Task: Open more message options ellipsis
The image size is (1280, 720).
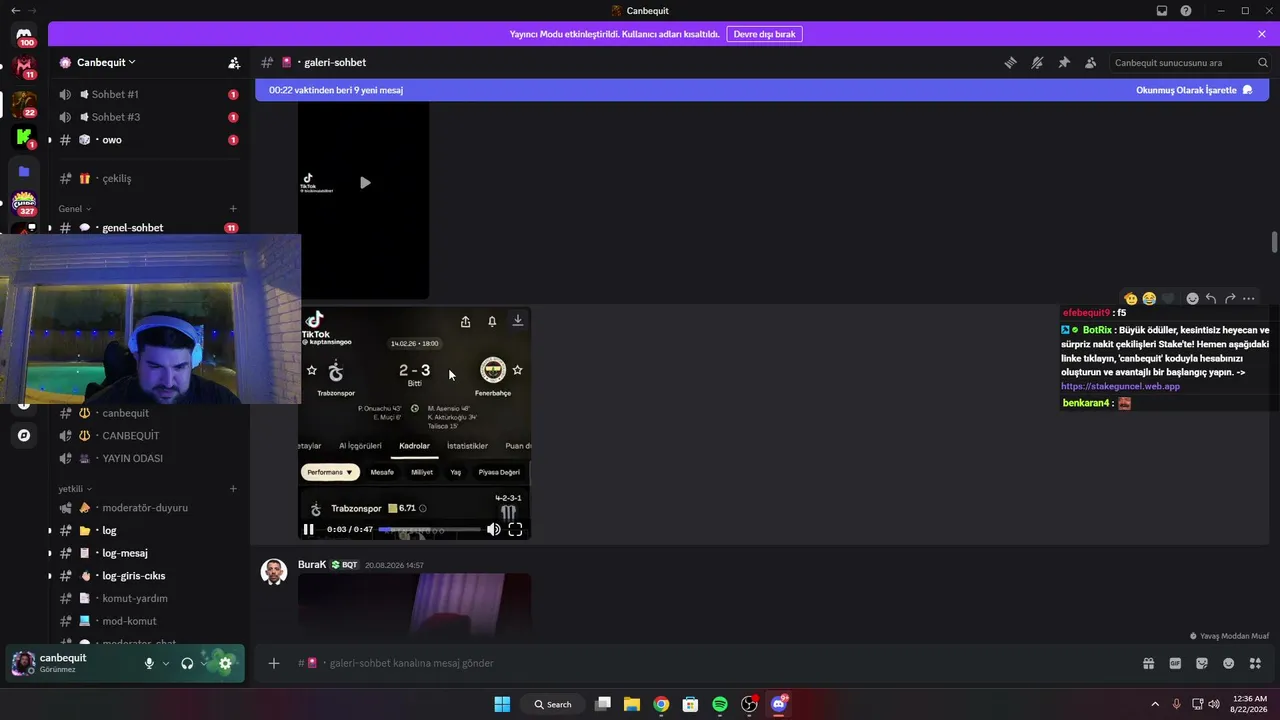Action: tap(1249, 299)
